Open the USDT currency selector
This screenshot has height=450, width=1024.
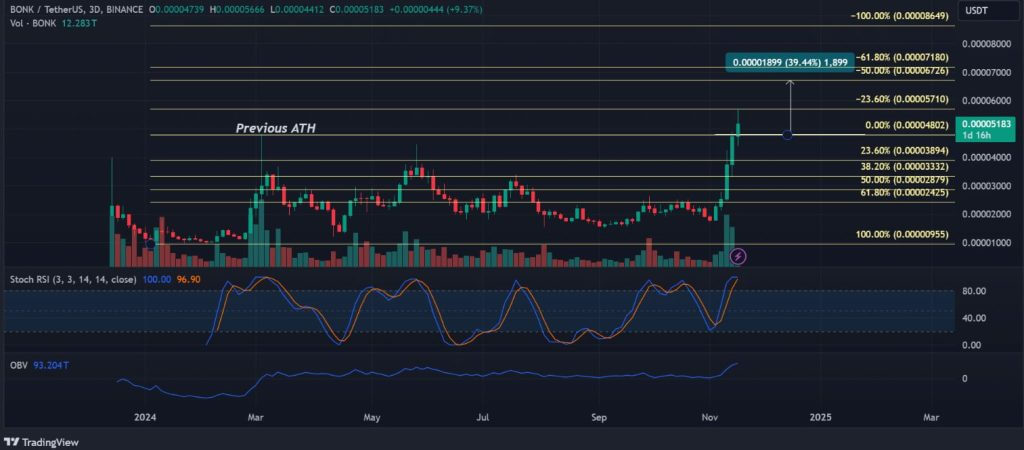(987, 11)
